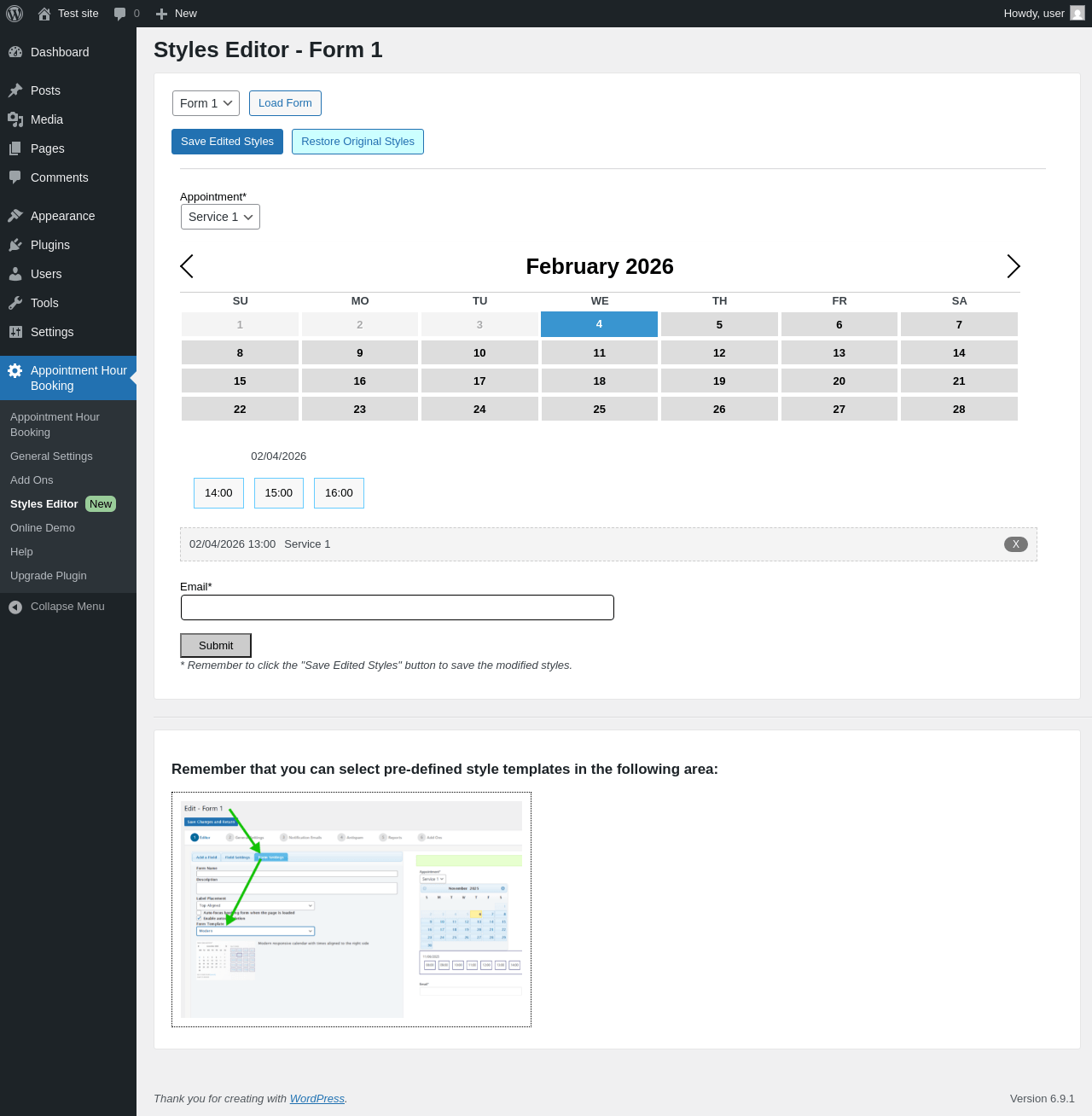Choose the 14:00 time slot
The image size is (1092, 1116).
point(218,493)
